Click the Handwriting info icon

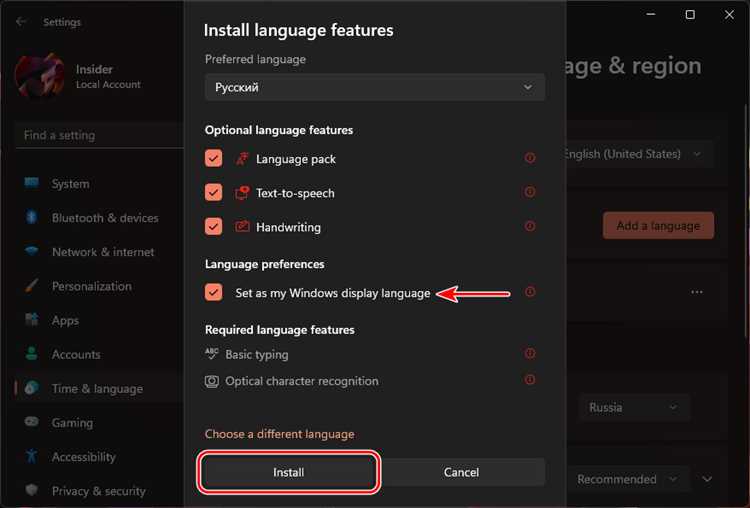pos(529,226)
